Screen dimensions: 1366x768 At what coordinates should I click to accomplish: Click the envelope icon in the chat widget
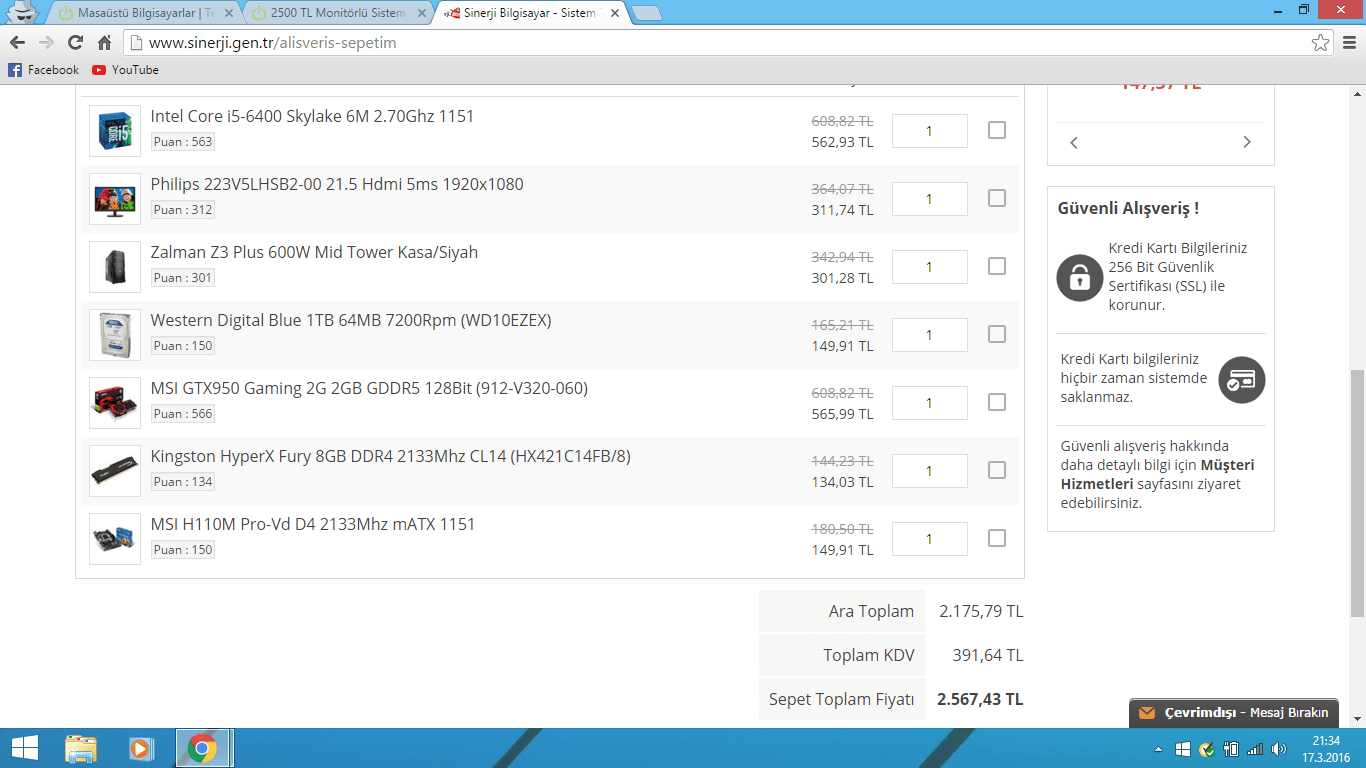click(1146, 713)
